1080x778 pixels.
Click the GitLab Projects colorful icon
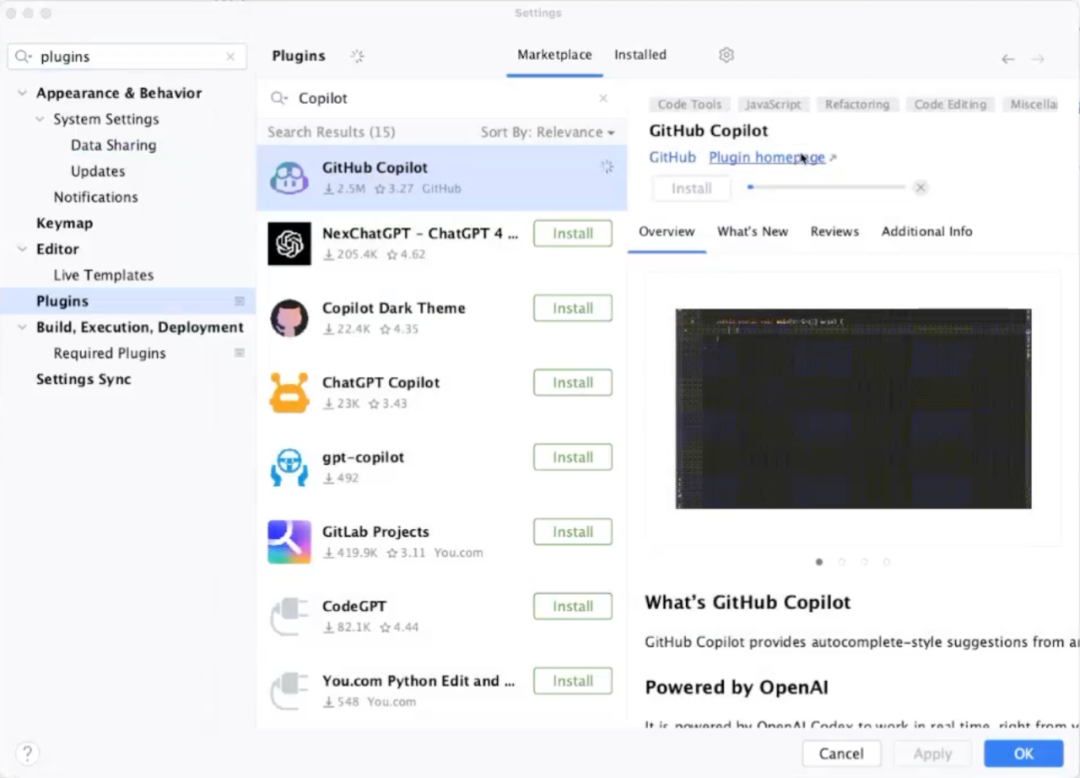[289, 542]
